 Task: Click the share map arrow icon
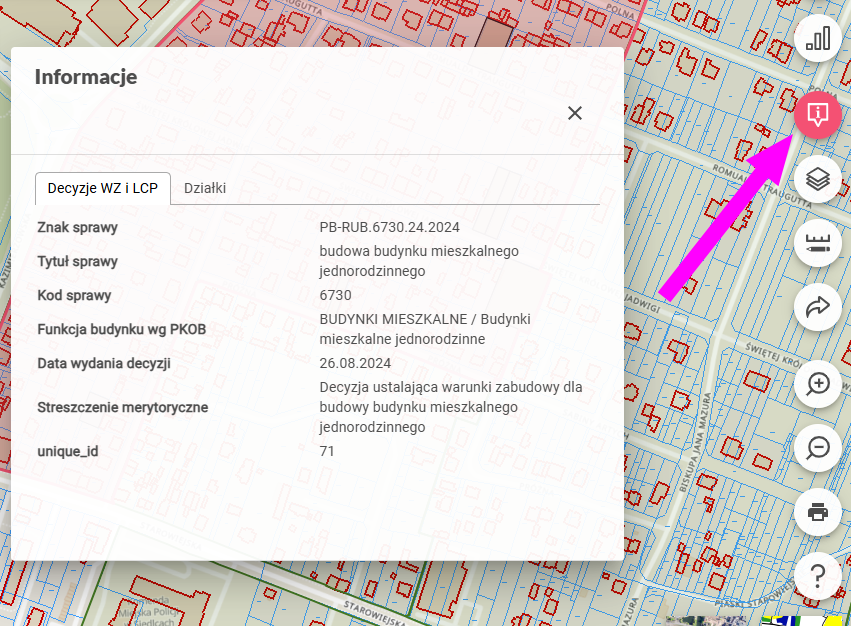tap(818, 307)
